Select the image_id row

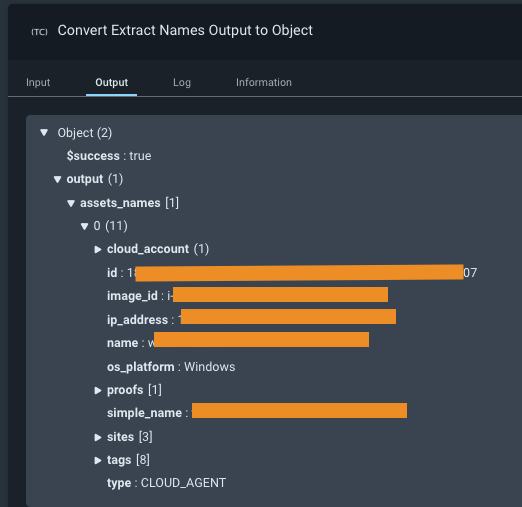[247, 295]
